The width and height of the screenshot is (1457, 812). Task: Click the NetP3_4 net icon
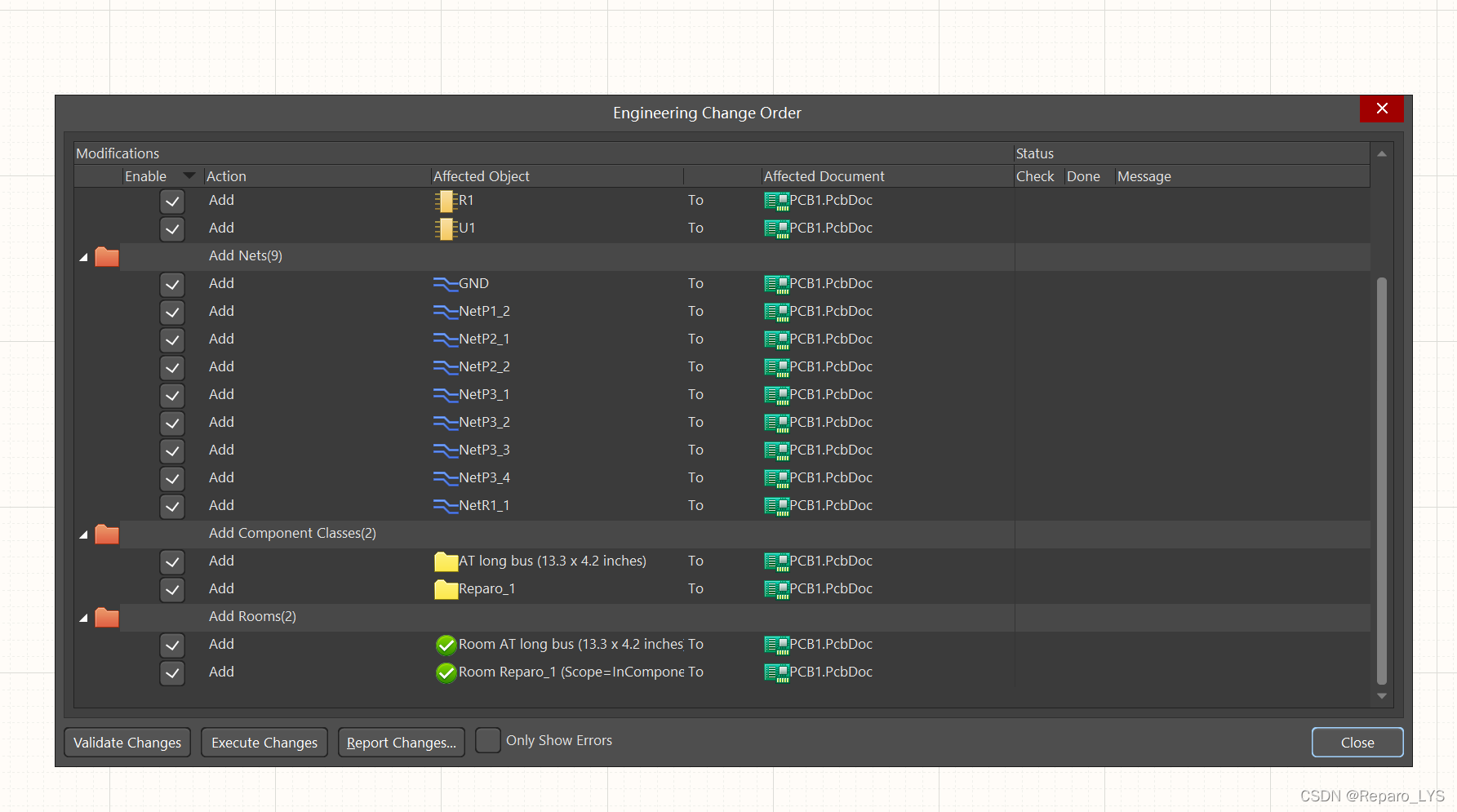pos(445,478)
